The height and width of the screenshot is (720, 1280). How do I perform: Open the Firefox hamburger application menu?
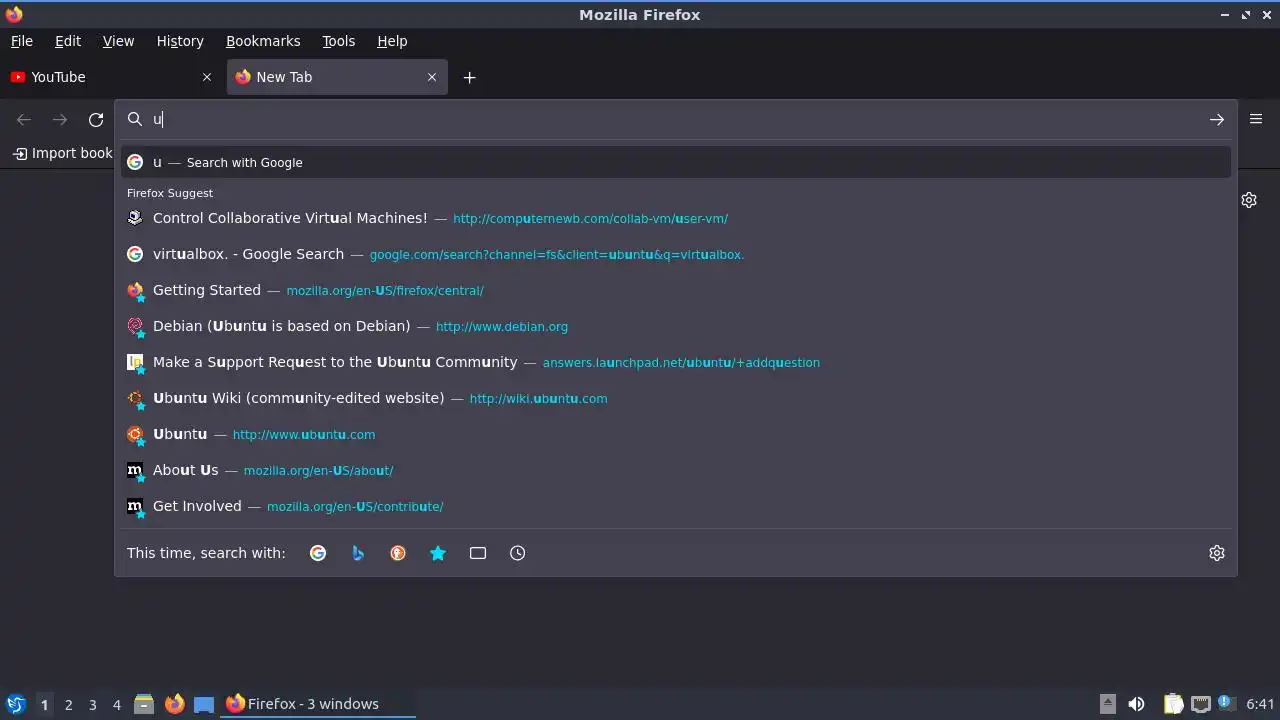(x=1256, y=119)
